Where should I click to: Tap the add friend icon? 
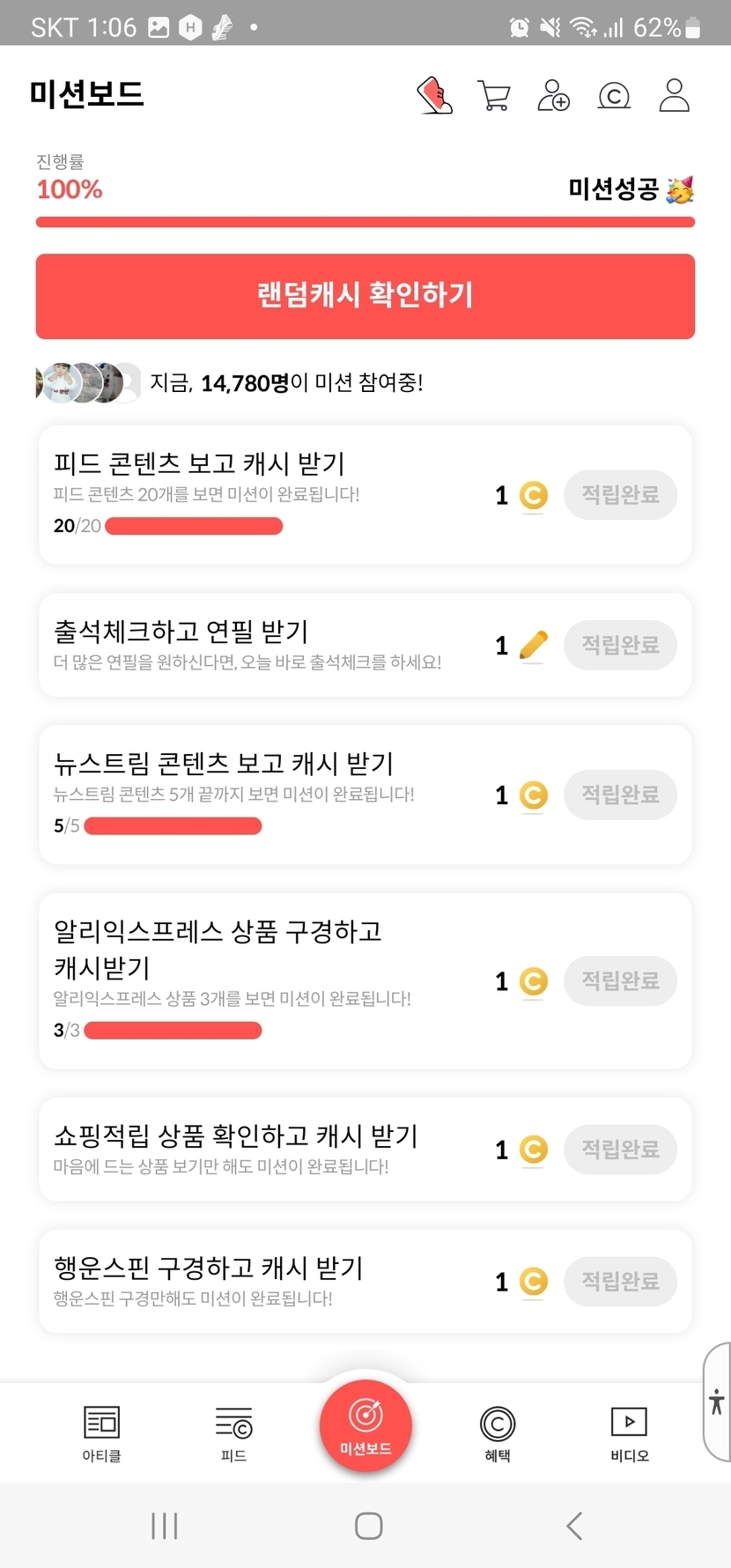coord(553,95)
